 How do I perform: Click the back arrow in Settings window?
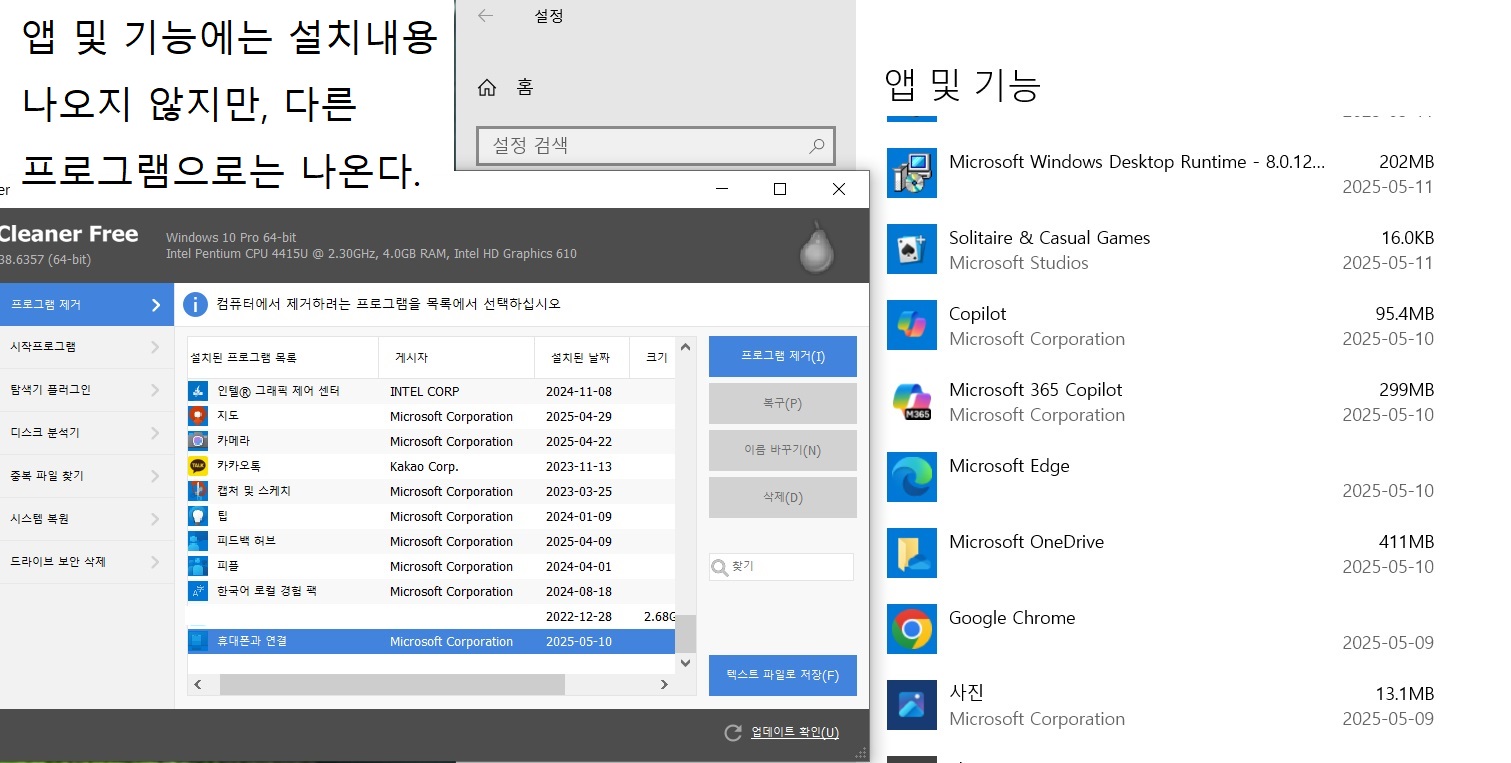coord(485,15)
